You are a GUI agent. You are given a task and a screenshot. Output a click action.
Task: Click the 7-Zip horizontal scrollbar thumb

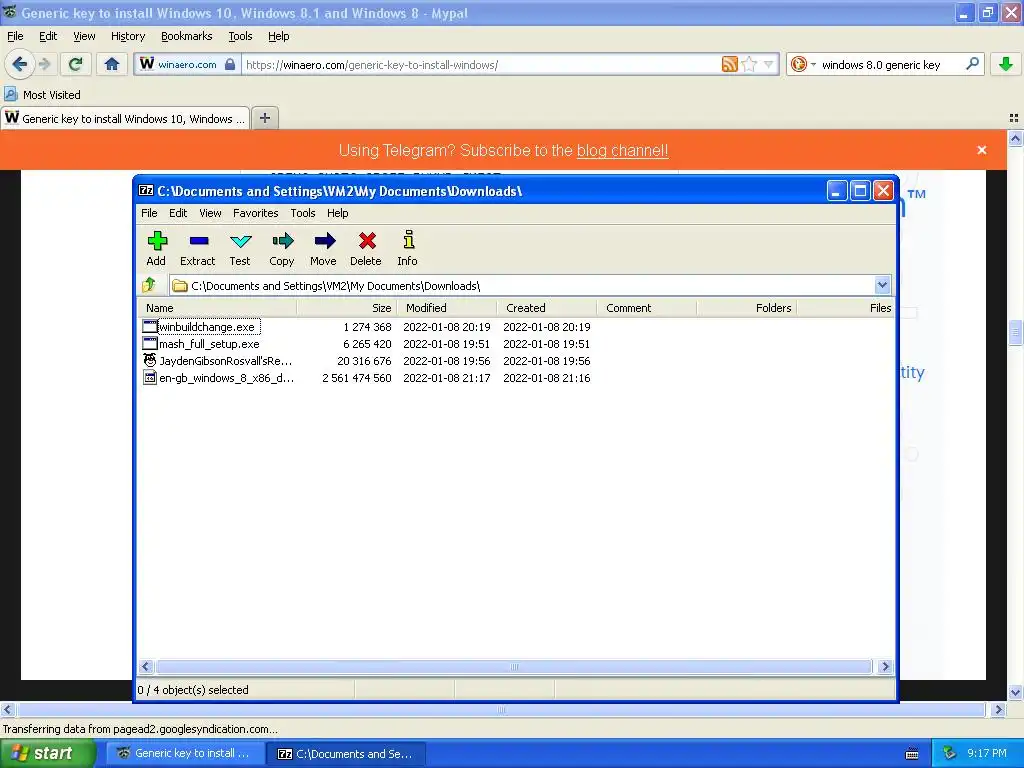point(514,667)
